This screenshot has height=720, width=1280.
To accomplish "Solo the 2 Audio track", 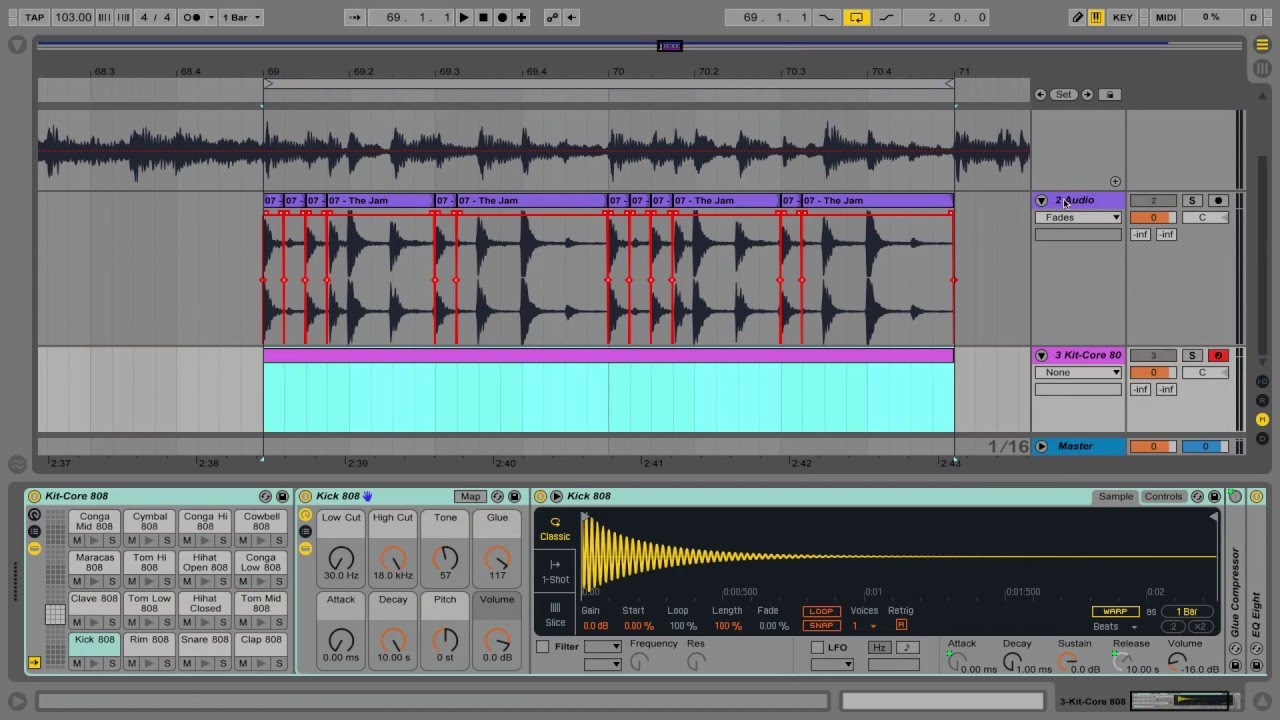I will 1192,201.
